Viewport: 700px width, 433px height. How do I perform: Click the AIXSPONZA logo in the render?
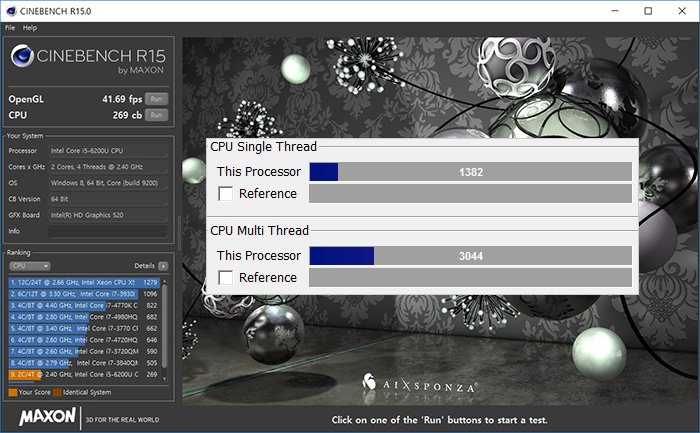(419, 384)
